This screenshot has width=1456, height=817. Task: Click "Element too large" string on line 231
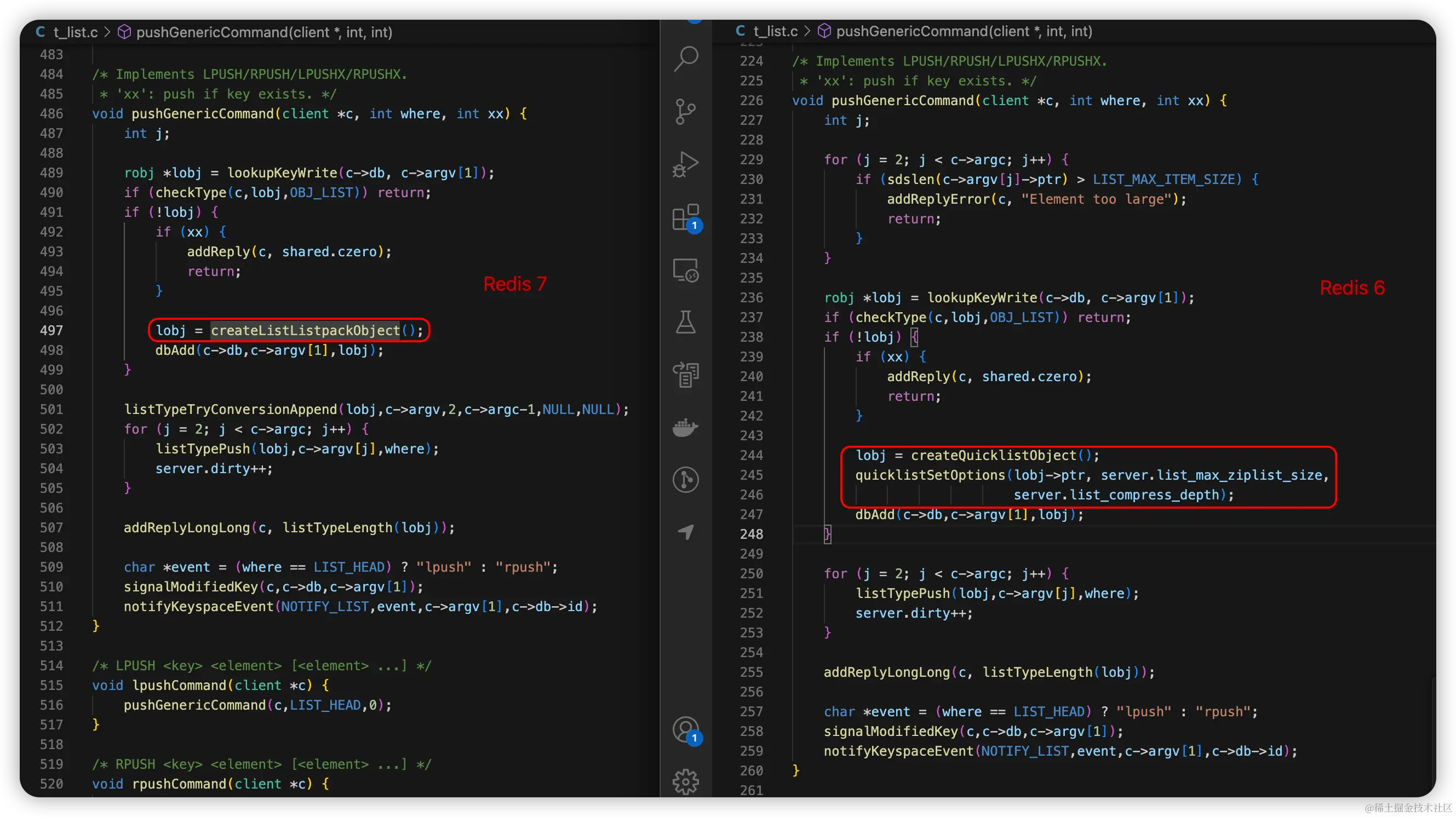click(x=1097, y=199)
